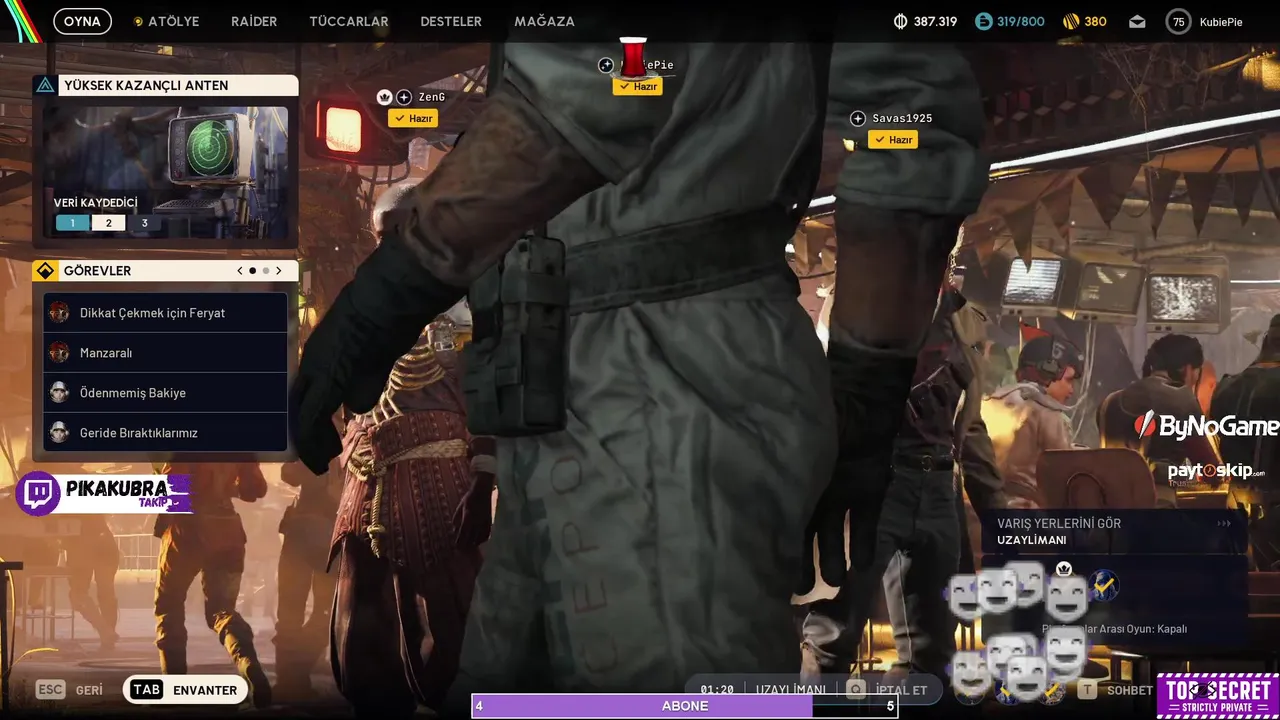Open the RAİDER tab
Screen dimensions: 1280x720
click(254, 21)
